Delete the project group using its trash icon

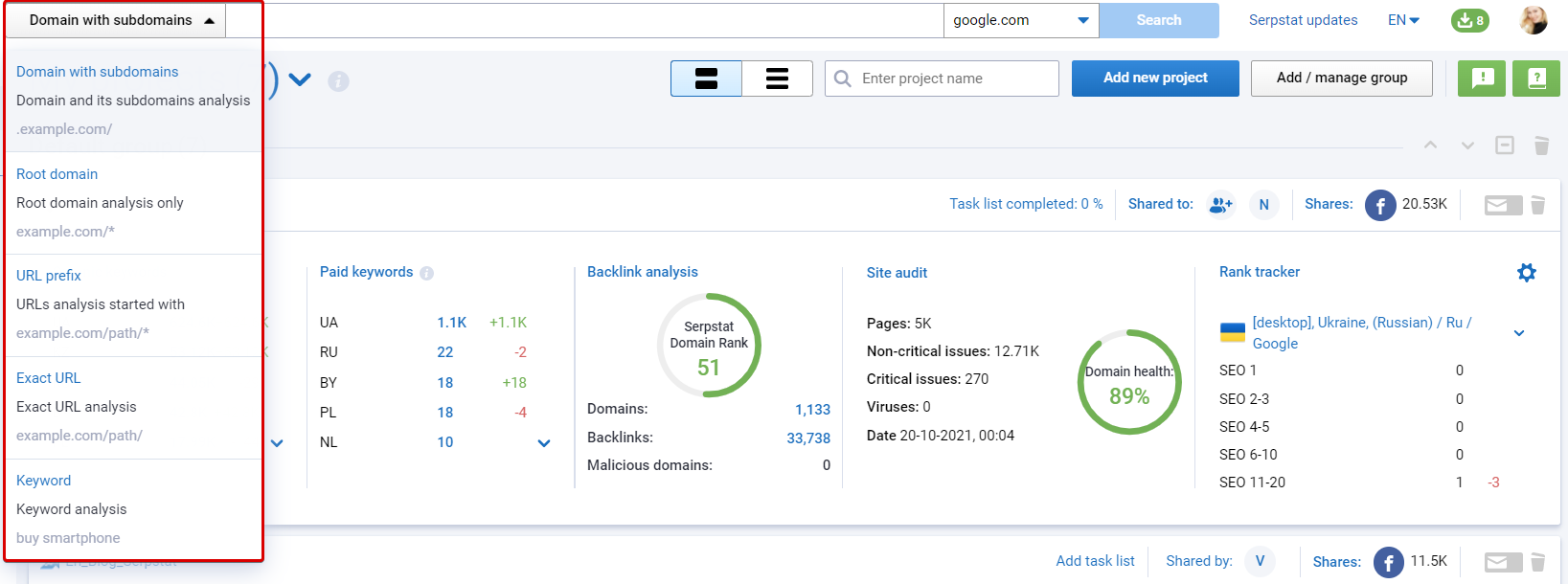(x=1541, y=146)
